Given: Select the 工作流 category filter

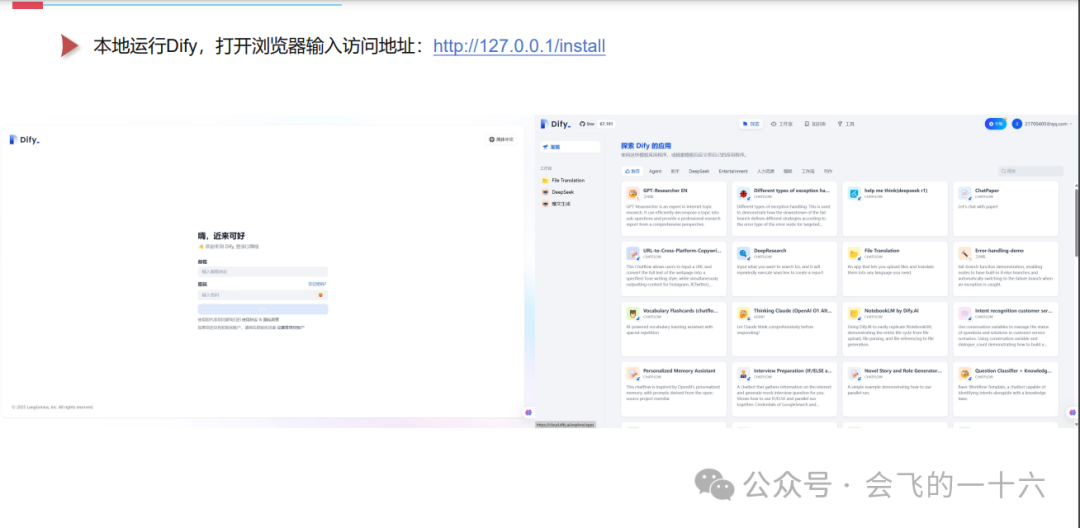Looking at the screenshot, I should 808,171.
